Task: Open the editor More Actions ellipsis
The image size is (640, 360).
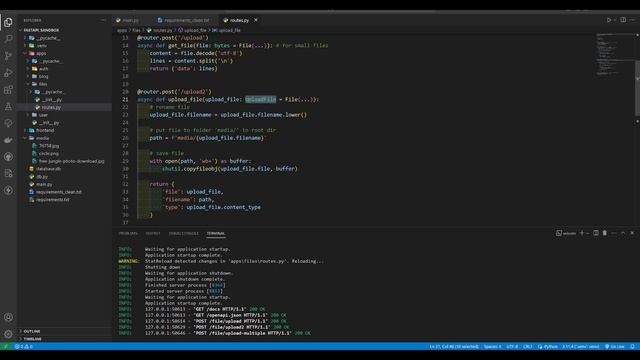Action: pyautogui.click(x=632, y=20)
